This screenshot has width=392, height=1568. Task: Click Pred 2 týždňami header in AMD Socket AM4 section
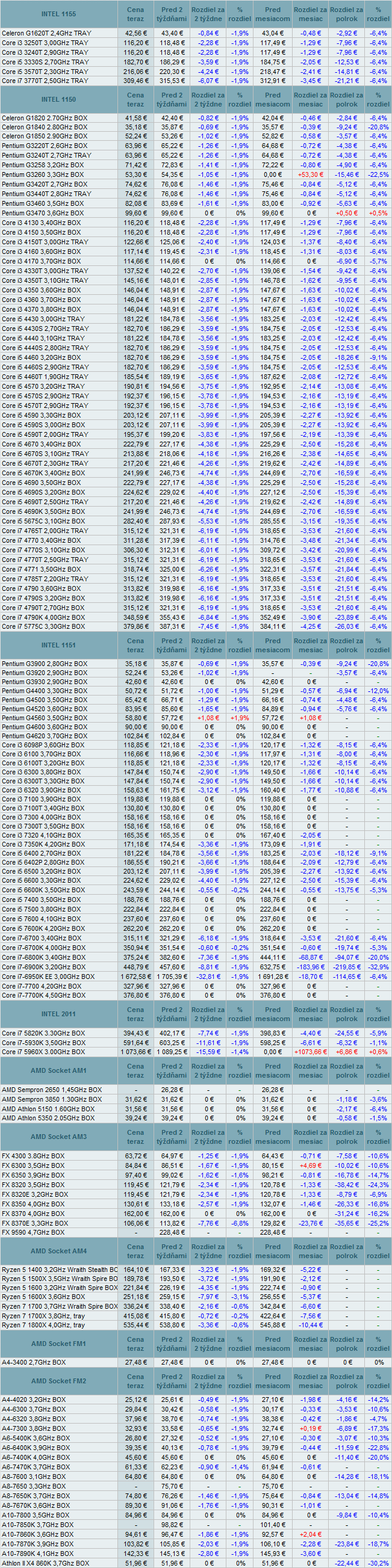(172, 1251)
